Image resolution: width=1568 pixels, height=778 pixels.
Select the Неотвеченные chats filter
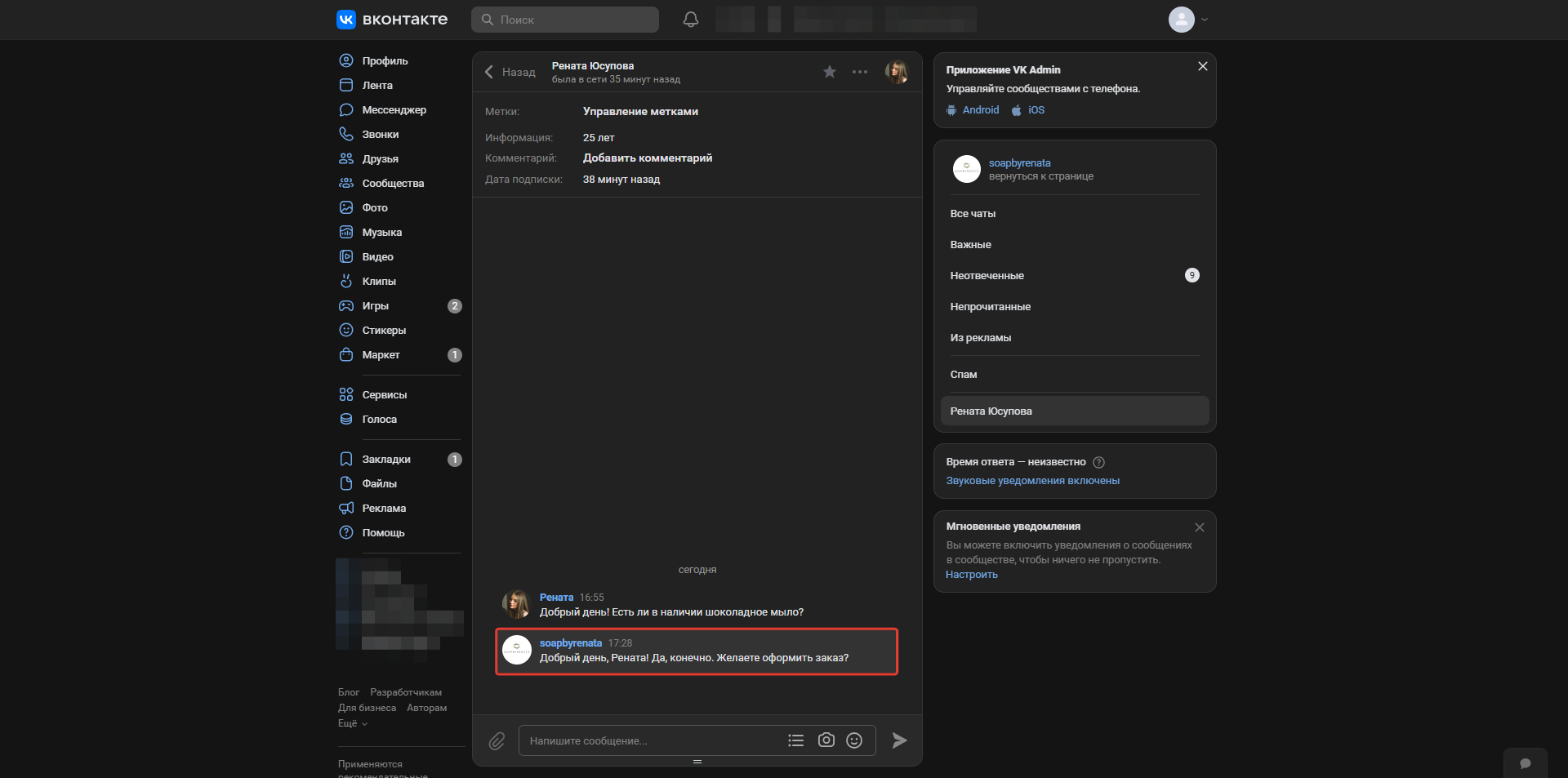click(987, 276)
